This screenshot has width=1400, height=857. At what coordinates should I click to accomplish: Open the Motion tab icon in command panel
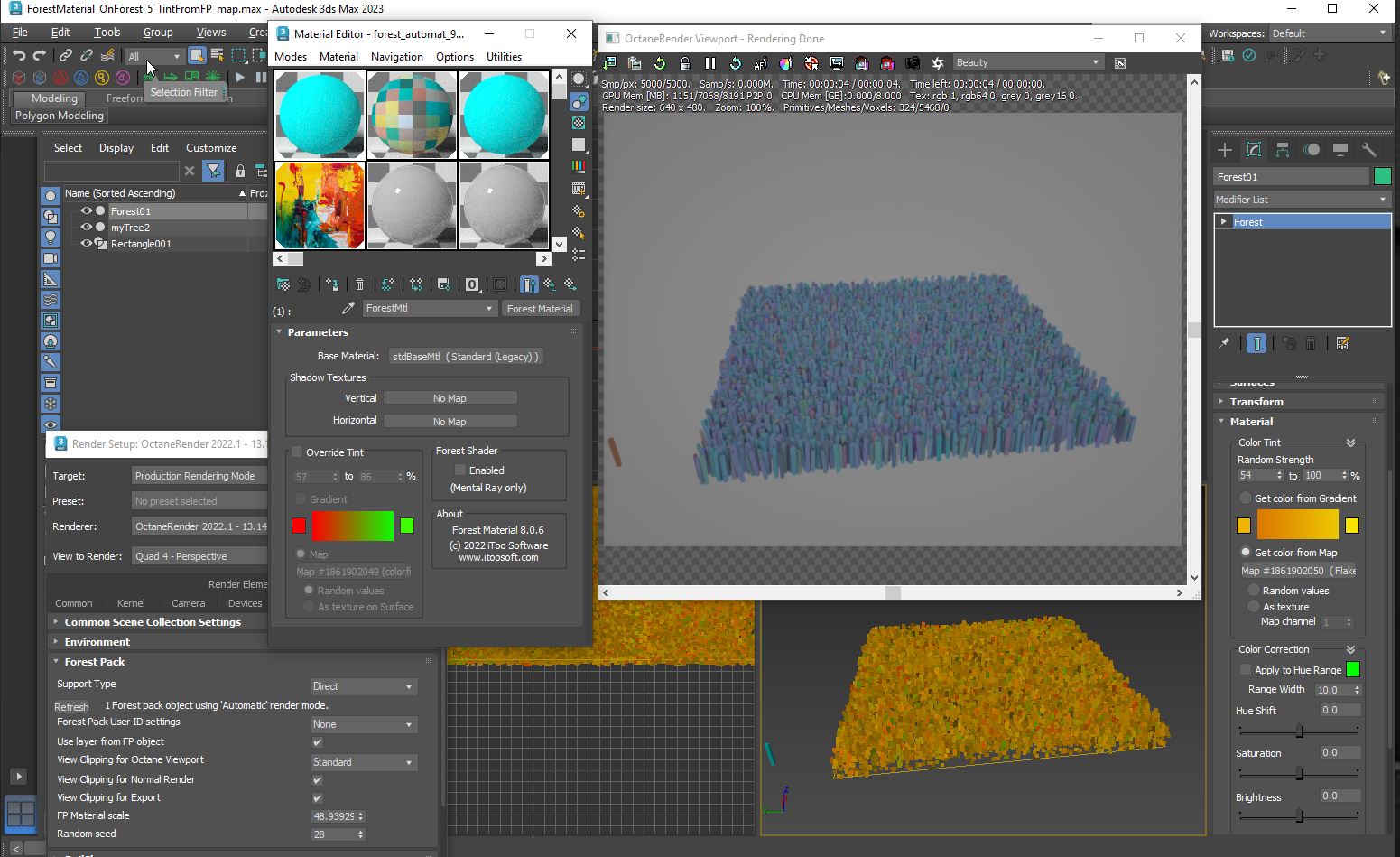1312,150
